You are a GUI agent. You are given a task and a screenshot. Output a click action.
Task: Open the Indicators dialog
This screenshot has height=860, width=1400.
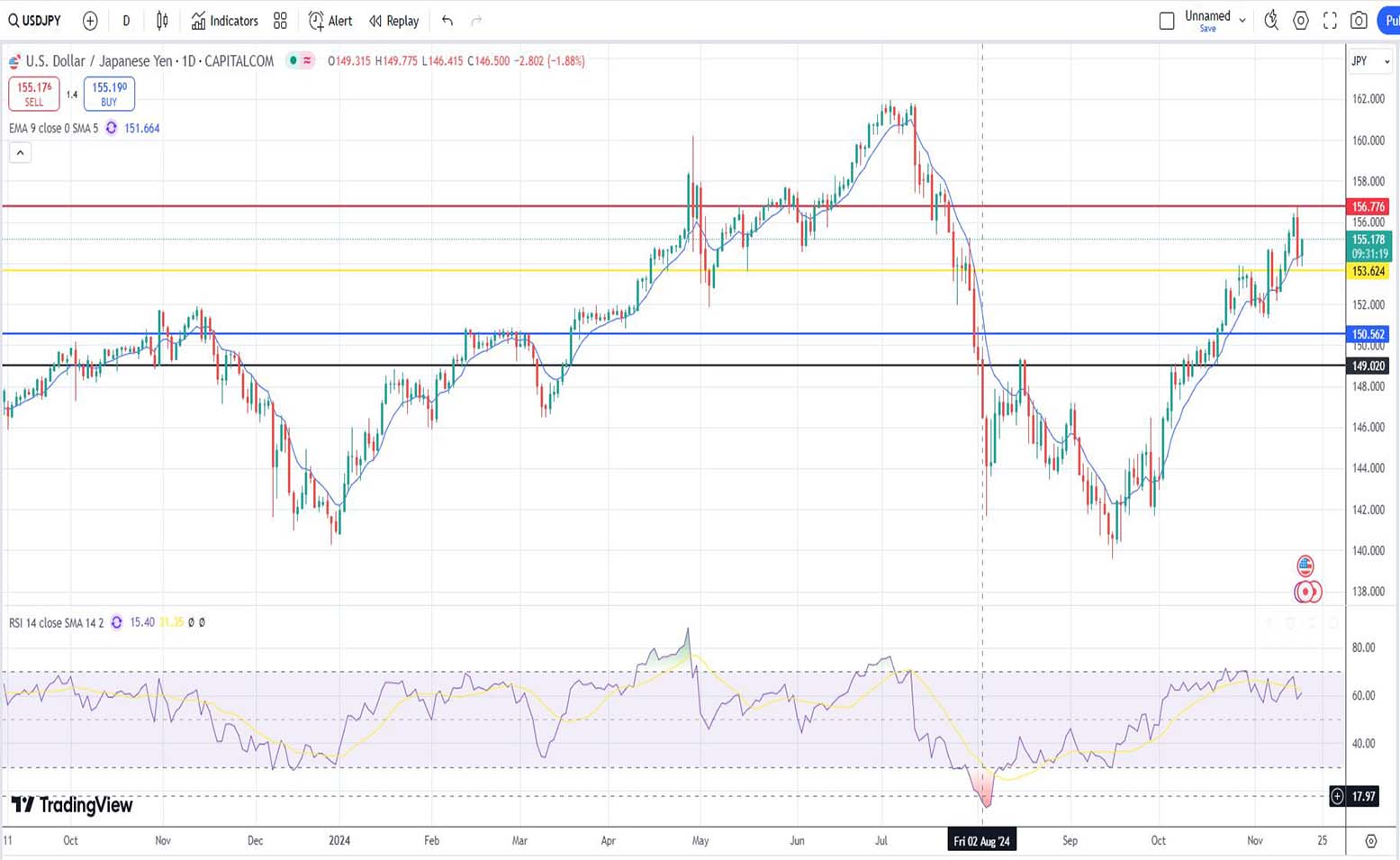tap(224, 21)
